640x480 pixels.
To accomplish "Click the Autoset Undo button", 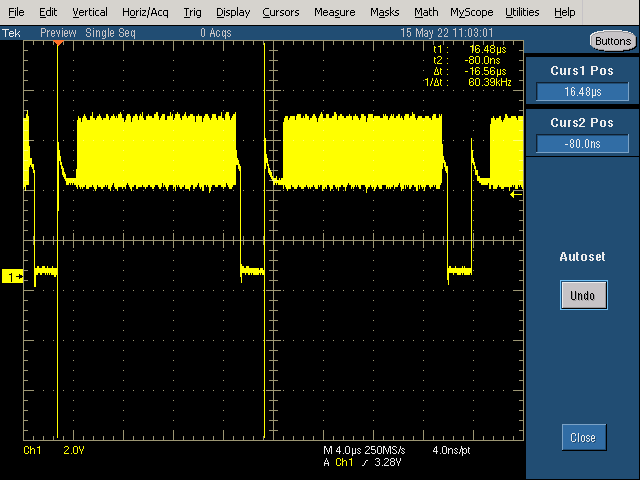I will tap(583, 295).
